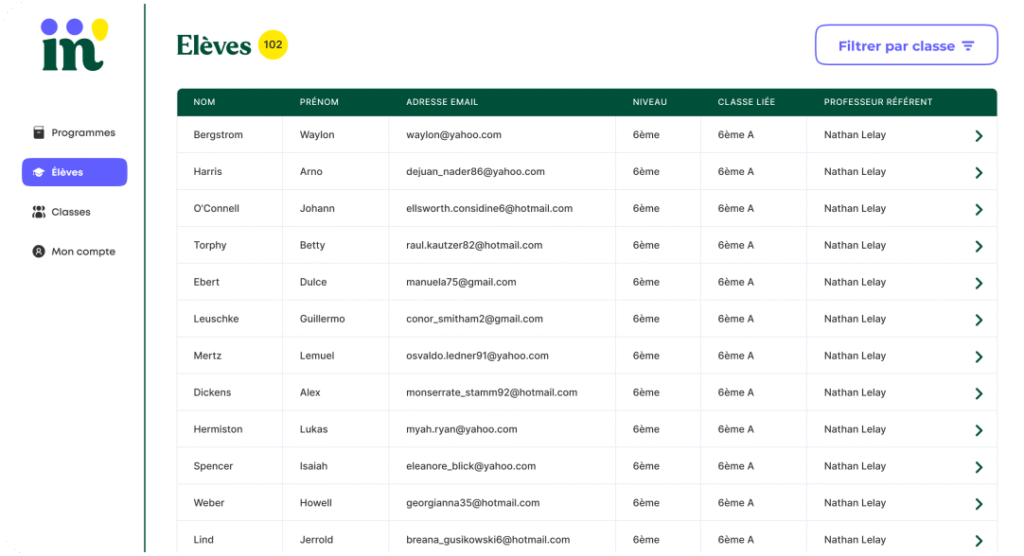
Task: Click the PROFESSEUR RÉFÉRENT column header
Action: tap(878, 102)
